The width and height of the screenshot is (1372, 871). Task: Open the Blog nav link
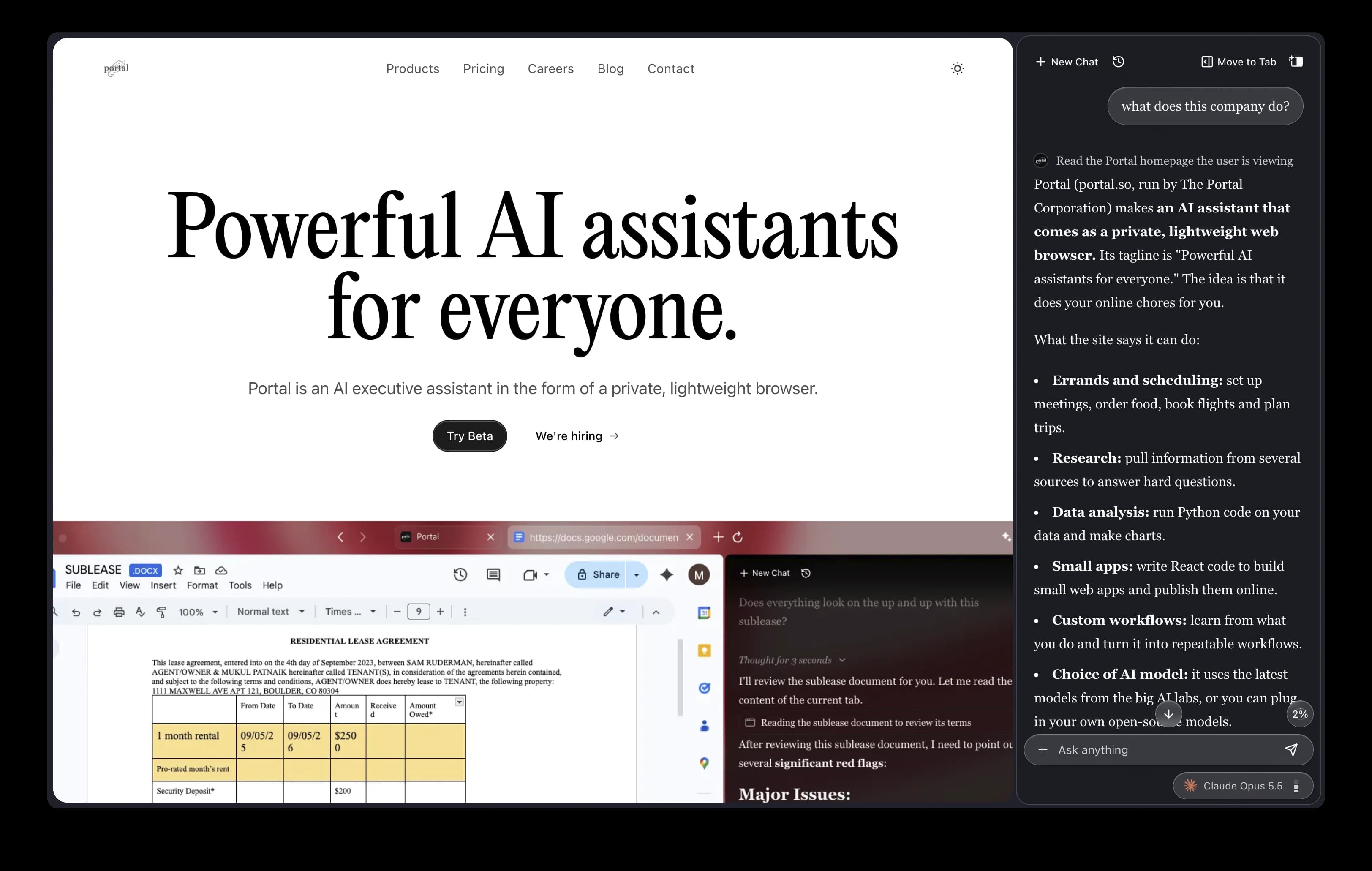tap(610, 69)
